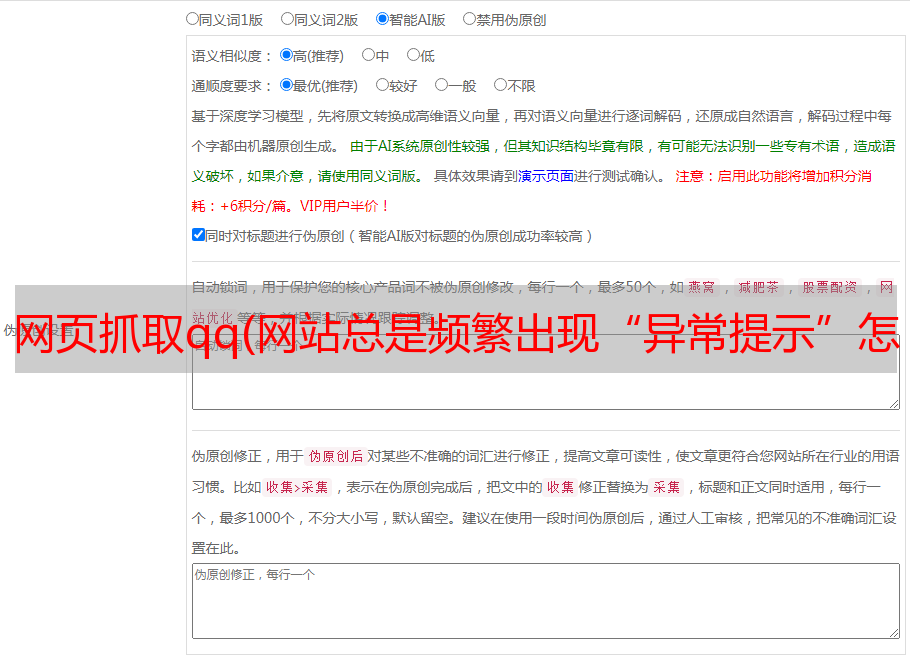Click the red text 耗：+6积分/篇。VIP用户半价！
911x658 pixels.
click(x=290, y=206)
